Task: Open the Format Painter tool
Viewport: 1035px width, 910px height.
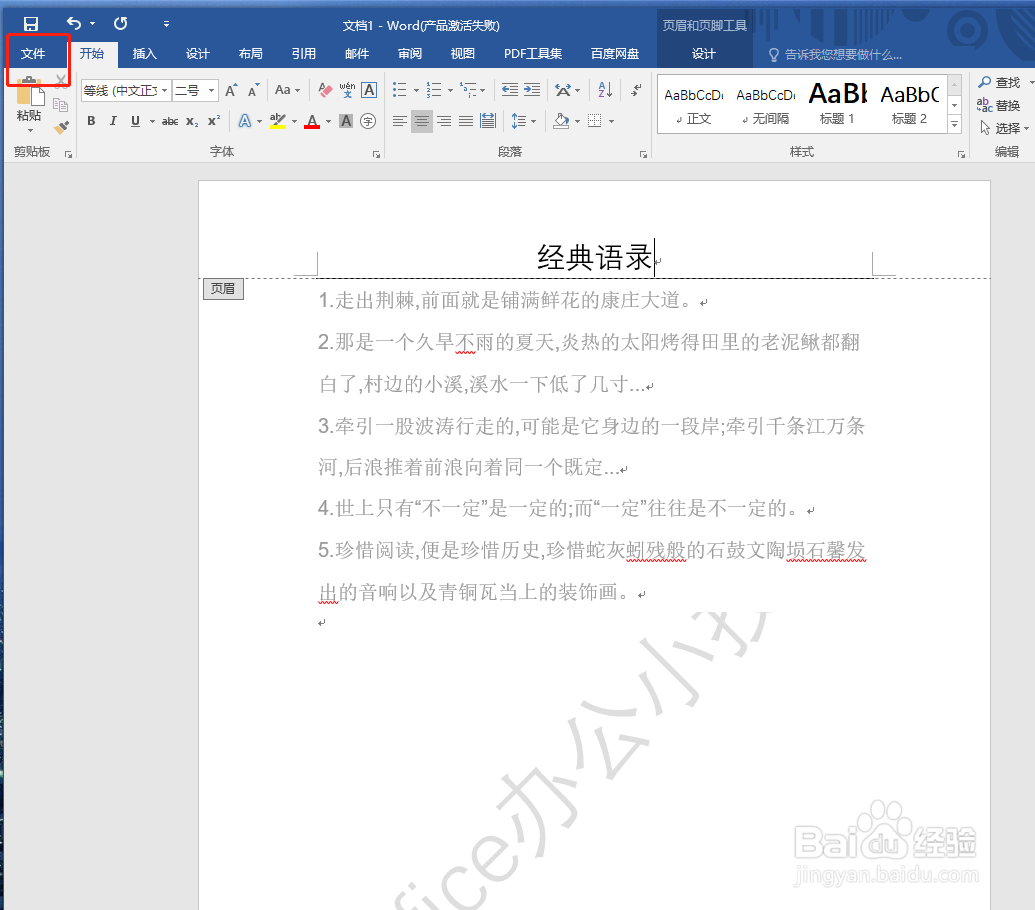Action: click(x=60, y=127)
